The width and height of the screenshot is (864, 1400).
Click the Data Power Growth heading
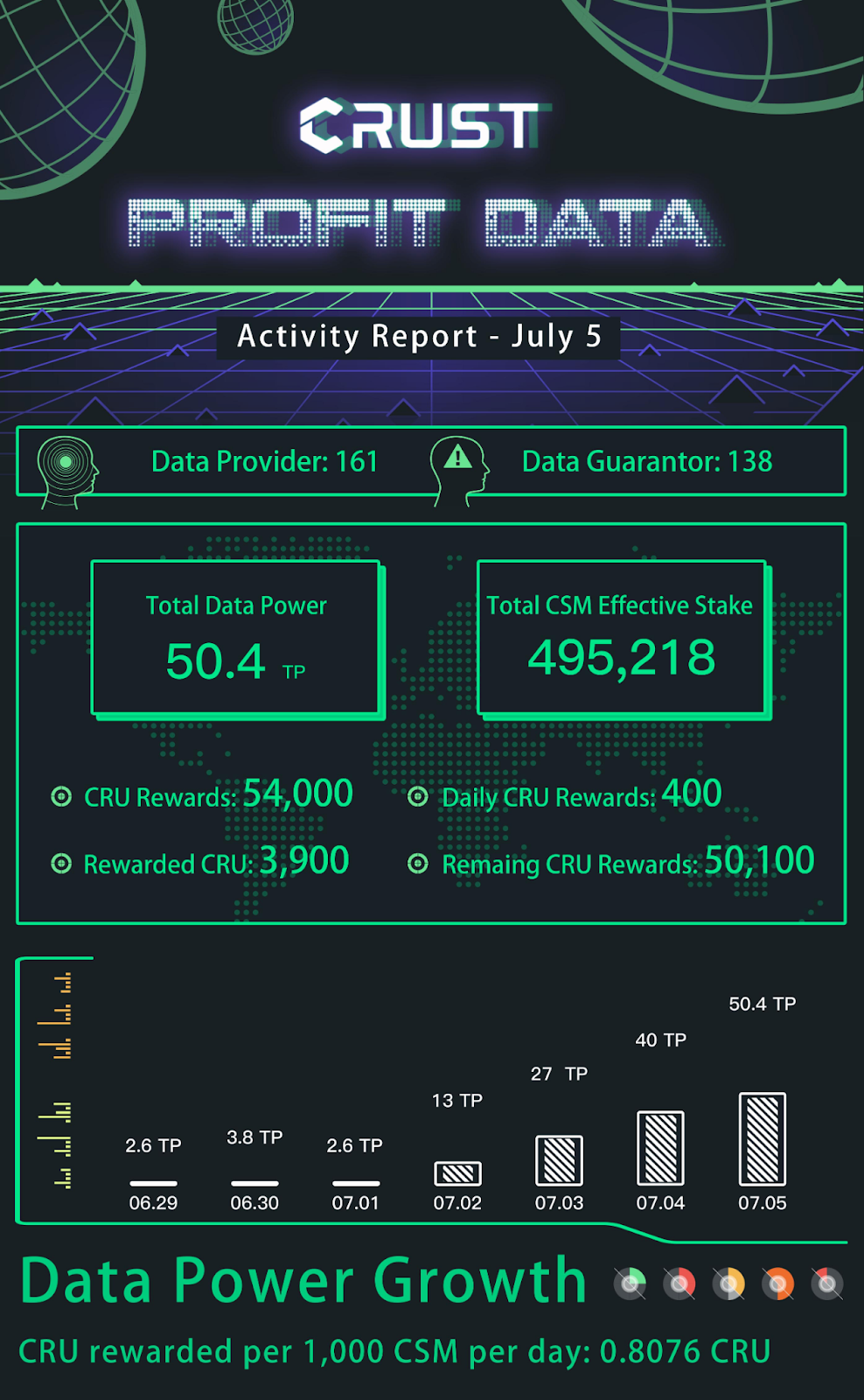[x=303, y=1280]
